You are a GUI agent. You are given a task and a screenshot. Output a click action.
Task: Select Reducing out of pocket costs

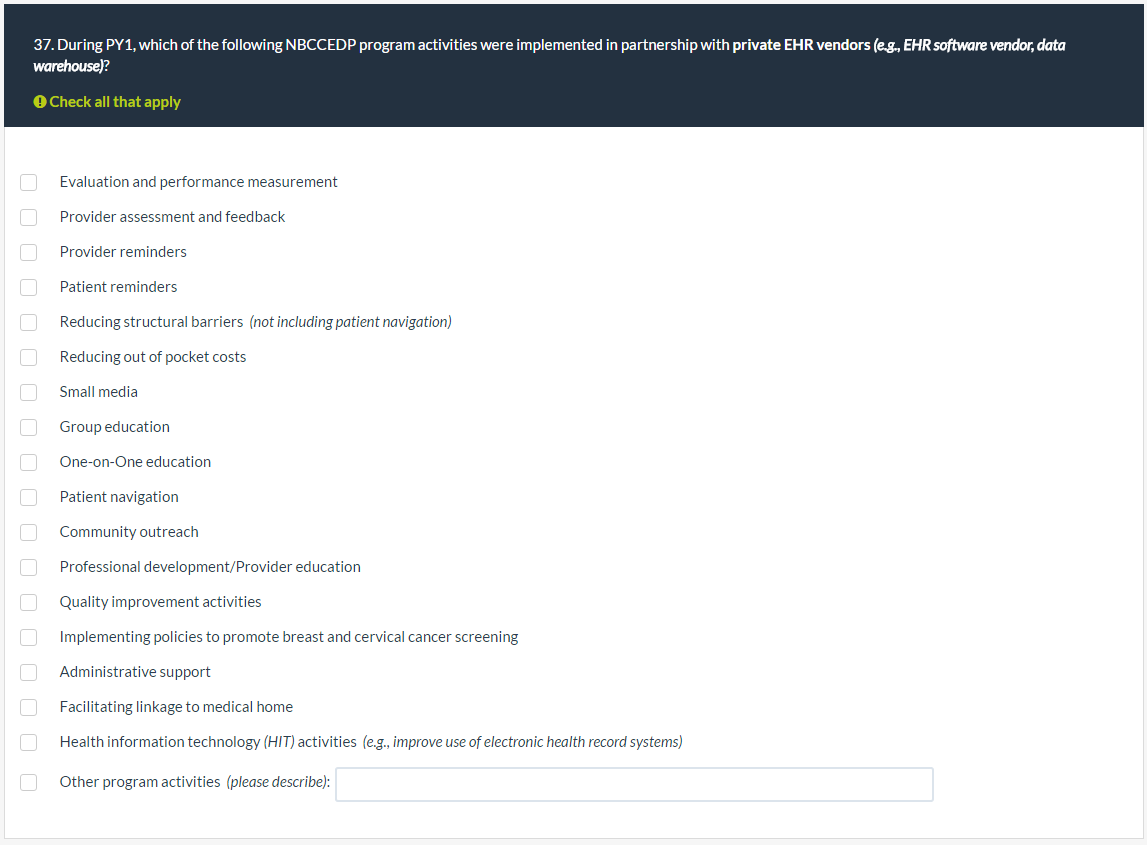click(x=29, y=357)
